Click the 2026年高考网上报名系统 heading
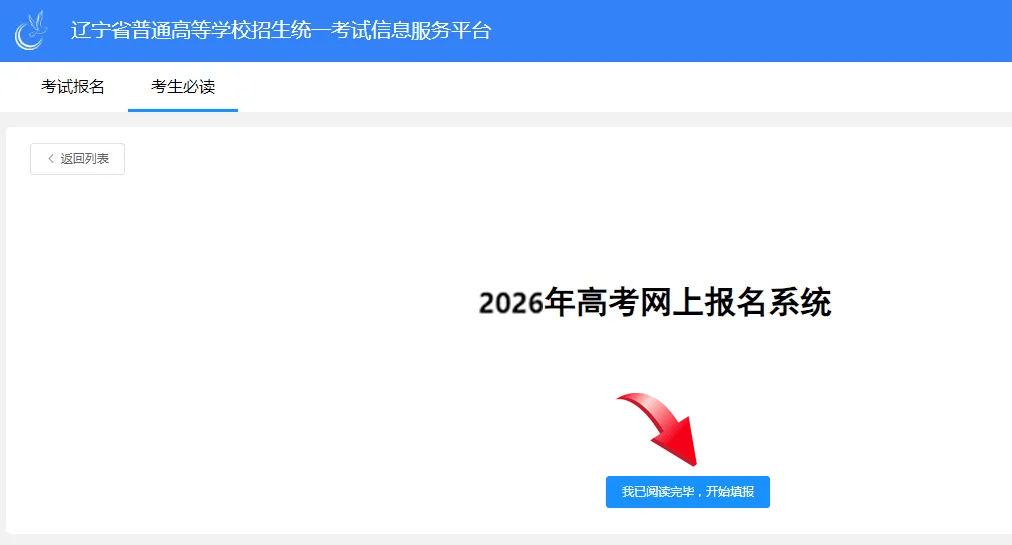Image resolution: width=1012 pixels, height=545 pixels. coord(655,302)
